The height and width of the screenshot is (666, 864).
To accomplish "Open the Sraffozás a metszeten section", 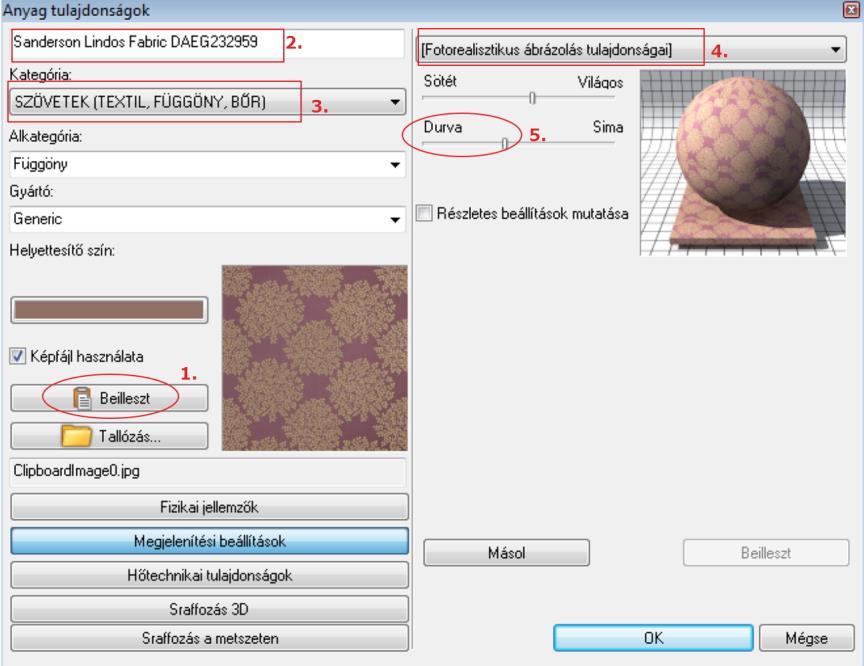I will tap(209, 638).
